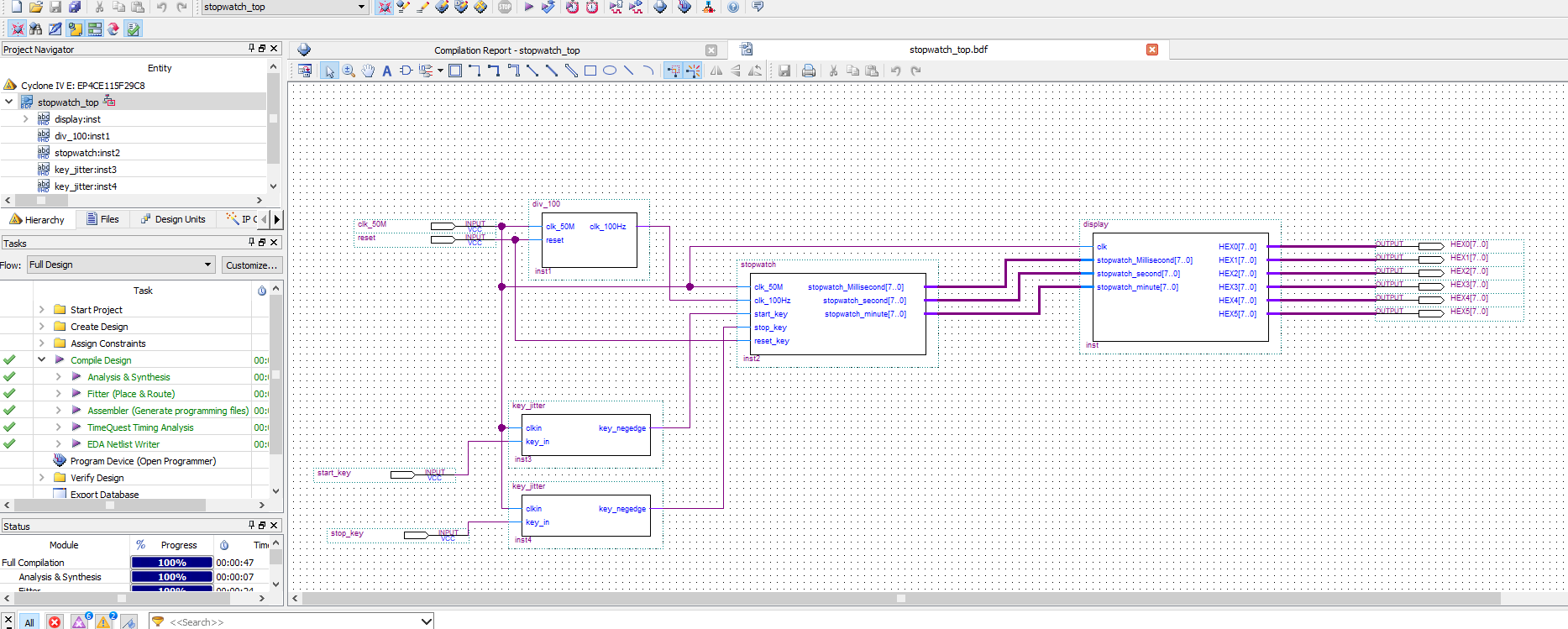This screenshot has height=629, width=1568.
Task: Click Program Device (Open Programmer) task
Action: (x=143, y=461)
